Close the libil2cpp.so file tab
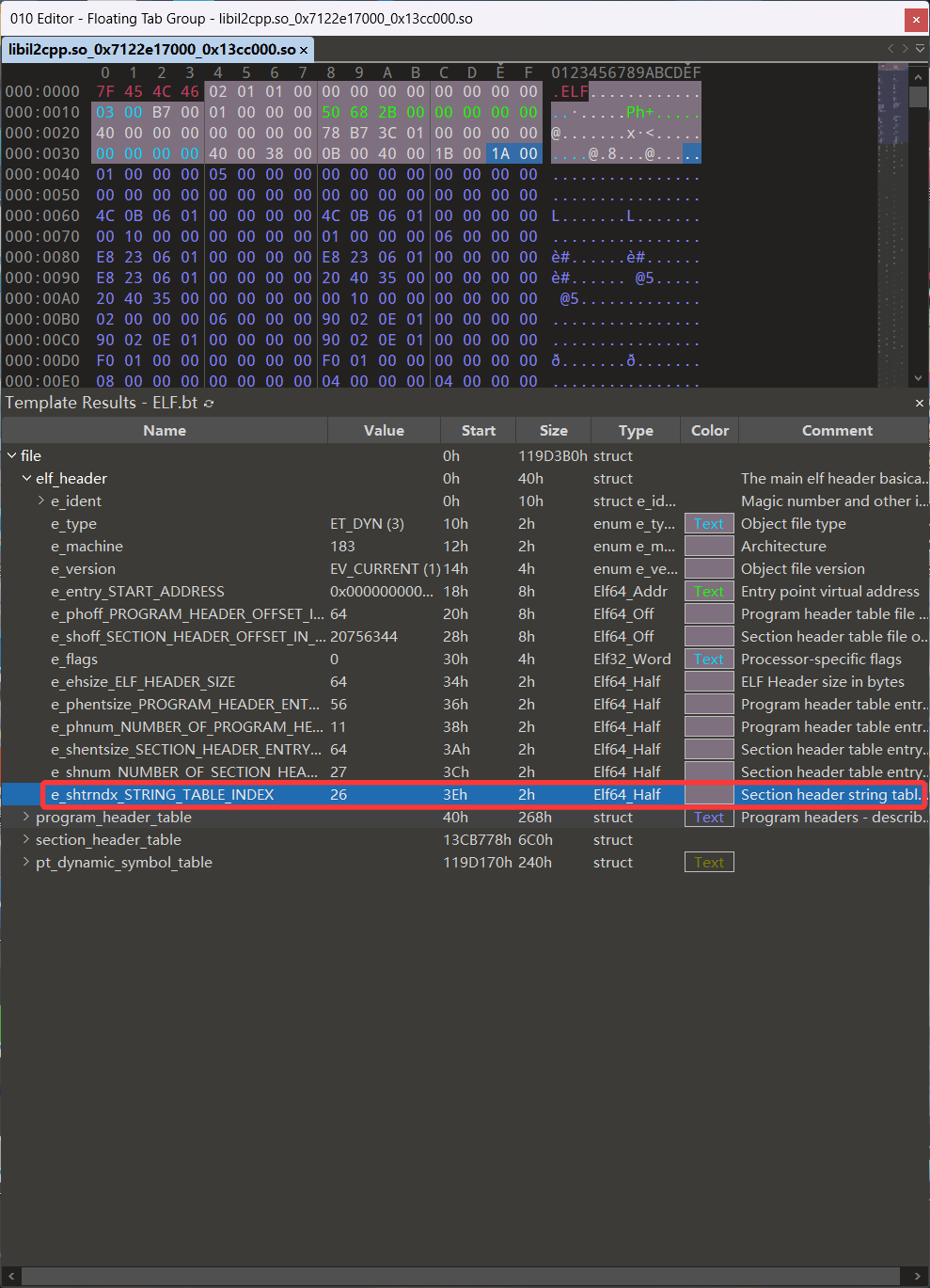This screenshot has width=930, height=1288. [x=304, y=50]
